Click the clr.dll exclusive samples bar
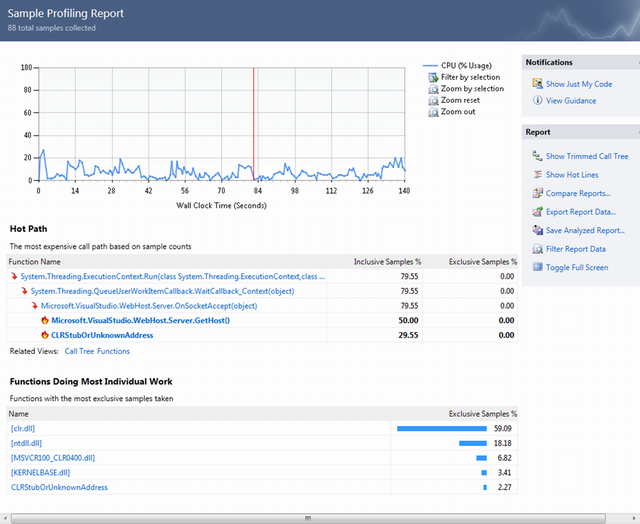Viewport: 640px width, 524px height. [442, 429]
